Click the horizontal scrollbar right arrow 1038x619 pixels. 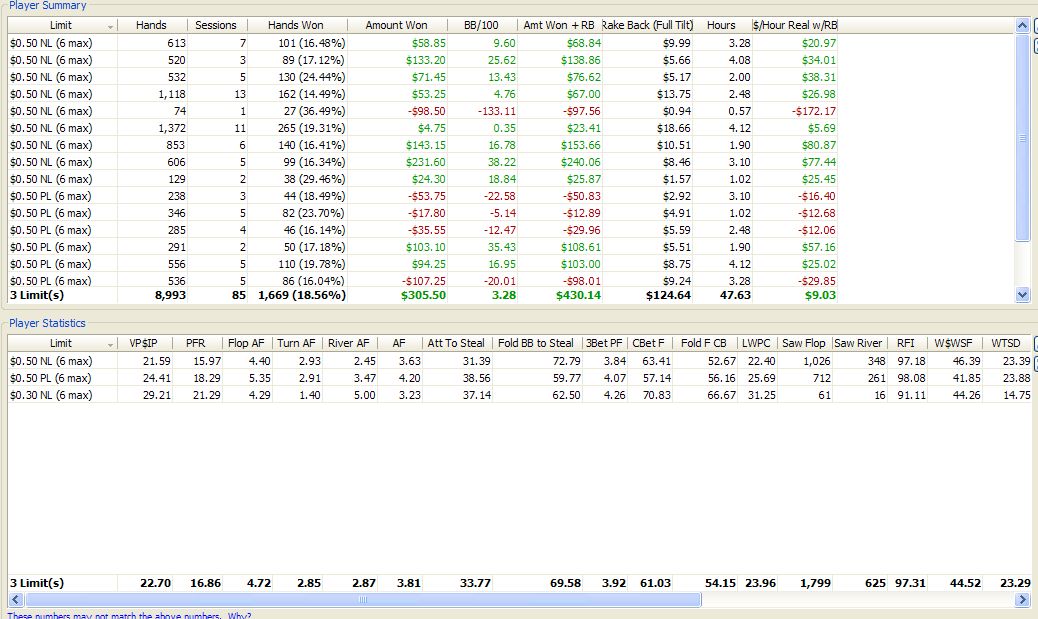click(1023, 599)
